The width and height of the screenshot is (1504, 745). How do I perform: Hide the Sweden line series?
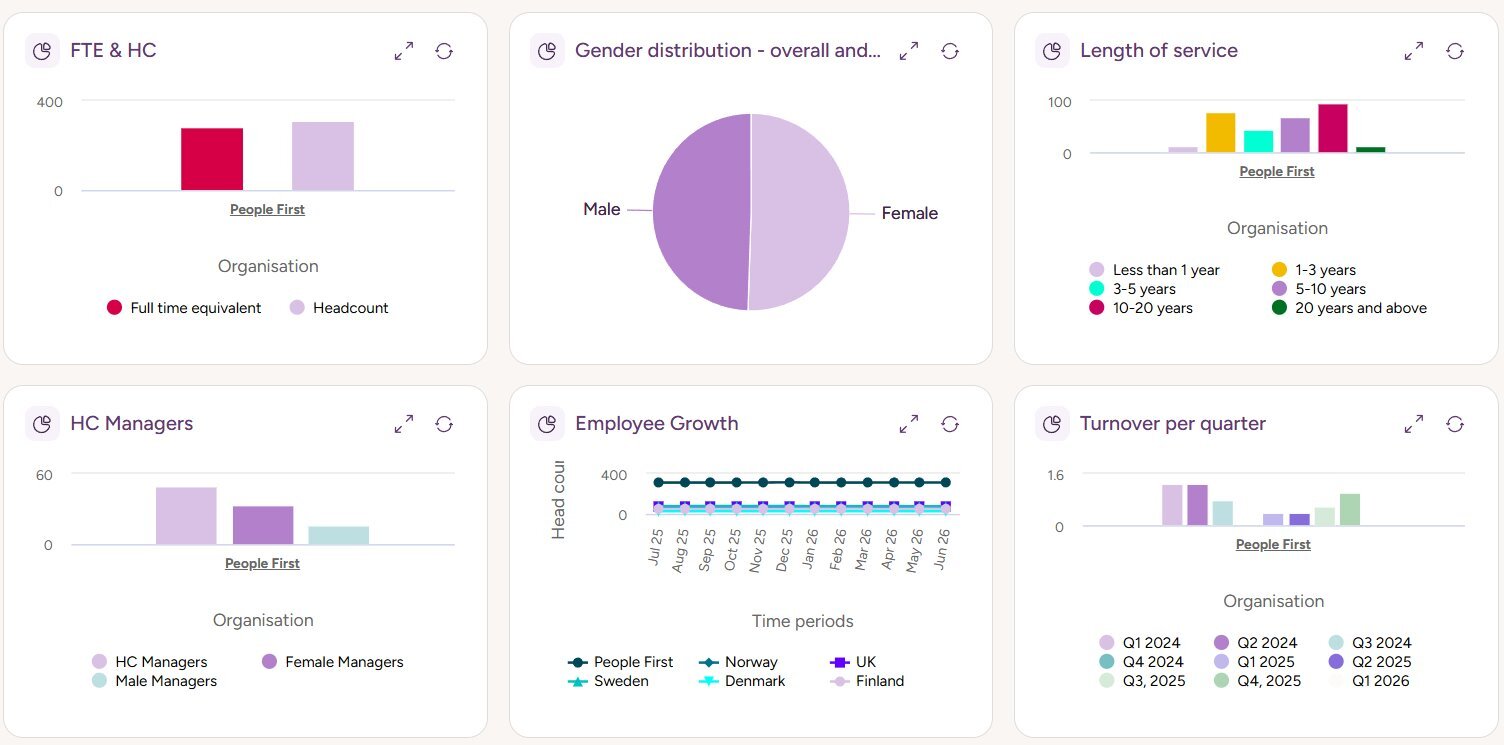[609, 681]
